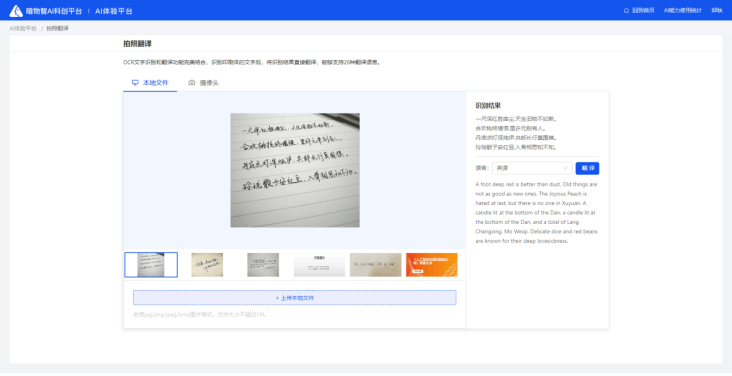Click the 识别结果 heading
Viewport: 732px width, 376px height.
click(488, 106)
